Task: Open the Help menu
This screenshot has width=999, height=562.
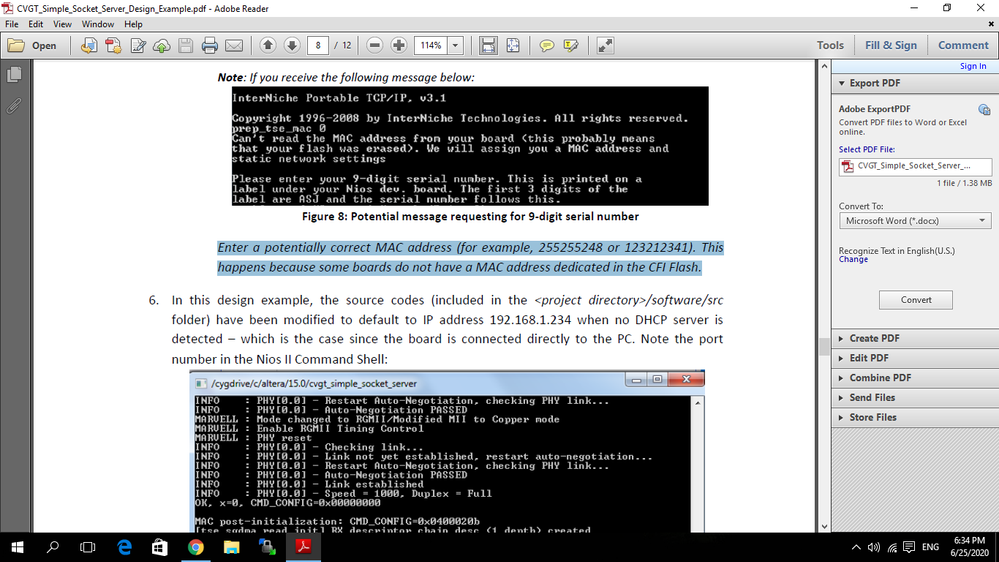Action: [x=133, y=24]
